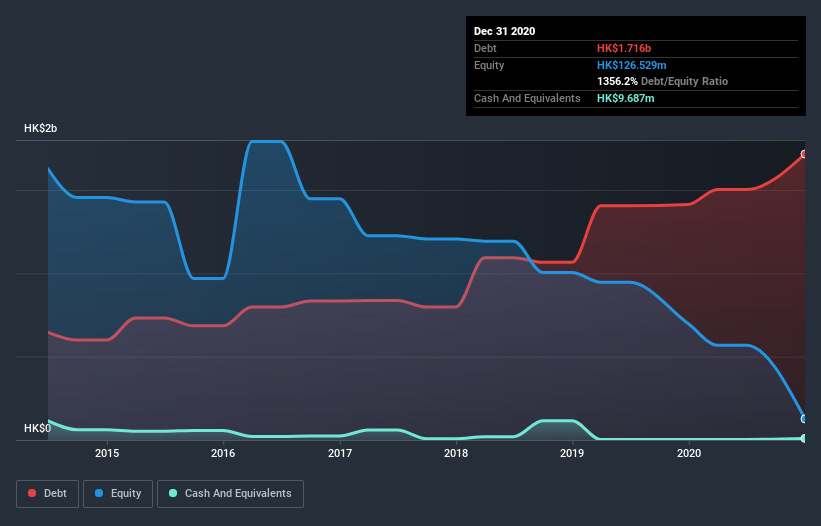Select the blue Equity endpoint marker
The image size is (821, 526).
pos(804,419)
